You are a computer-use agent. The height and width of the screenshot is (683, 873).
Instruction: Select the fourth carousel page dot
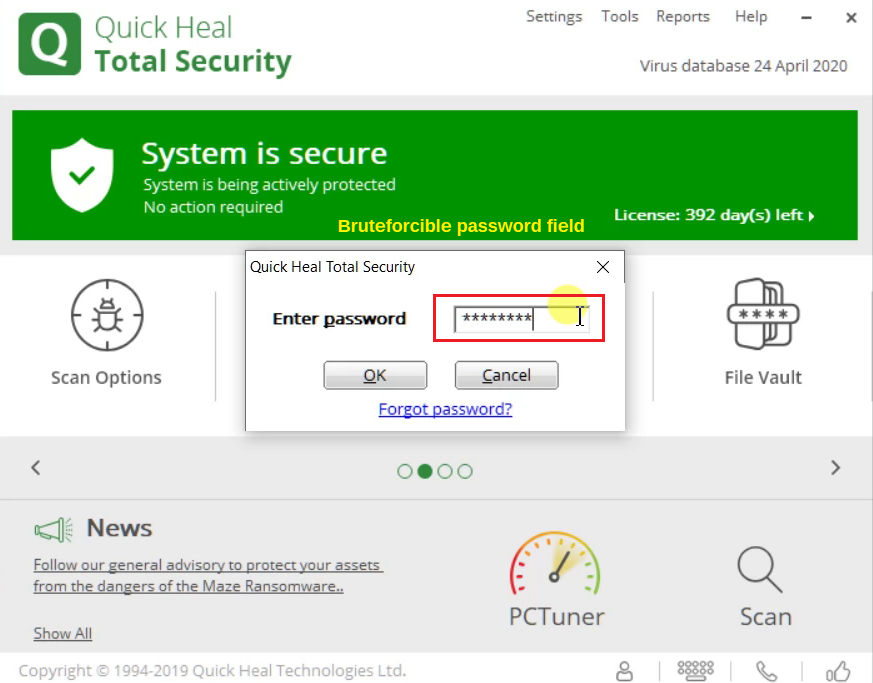point(465,471)
